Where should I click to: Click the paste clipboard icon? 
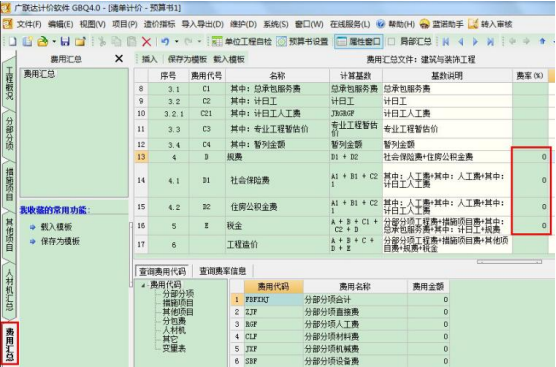click(131, 41)
